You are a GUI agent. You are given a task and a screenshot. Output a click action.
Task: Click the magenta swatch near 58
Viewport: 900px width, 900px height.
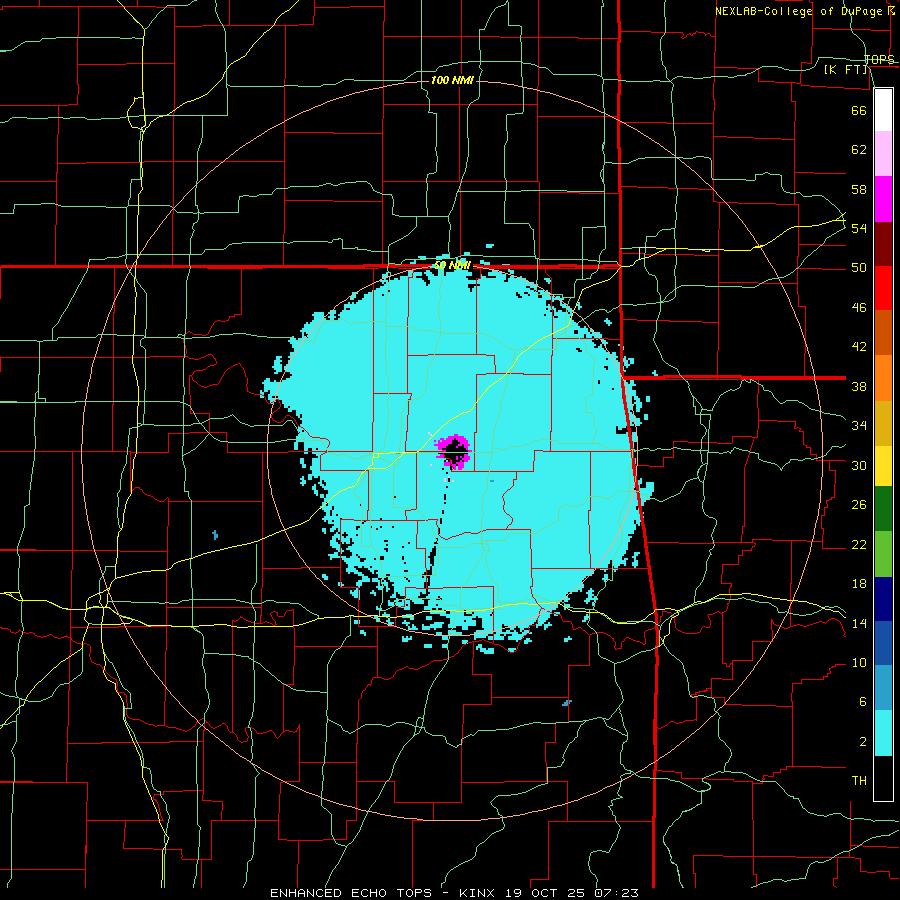click(x=883, y=199)
